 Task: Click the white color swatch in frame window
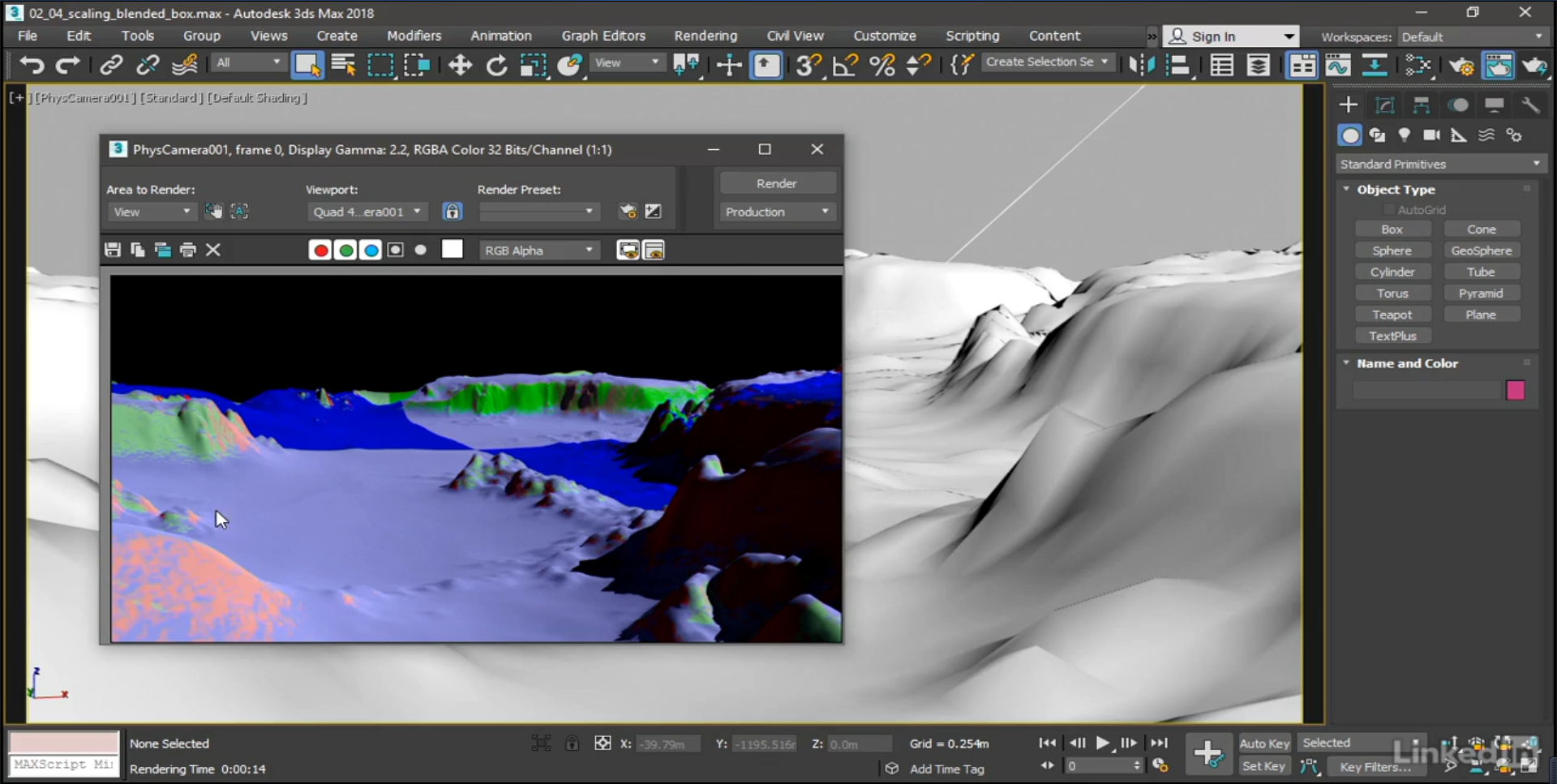click(x=453, y=249)
